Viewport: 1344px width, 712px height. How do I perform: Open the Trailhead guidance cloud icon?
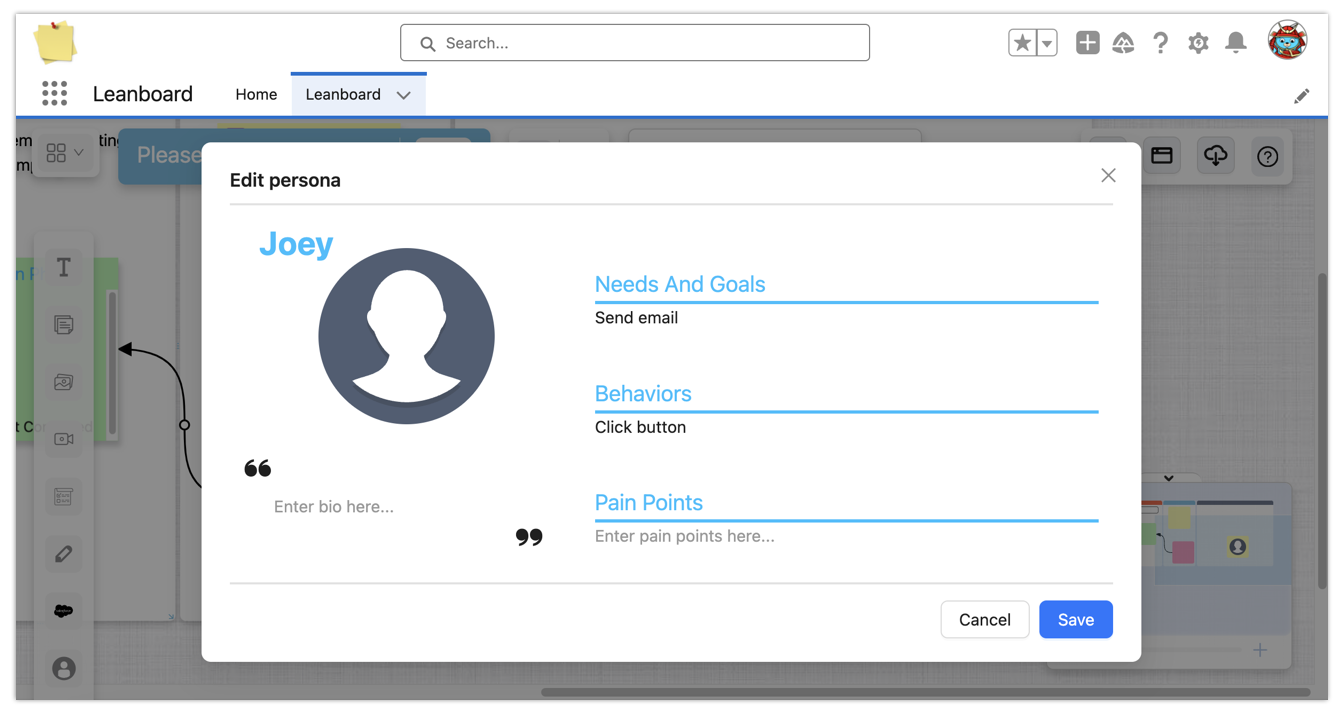coord(1123,43)
